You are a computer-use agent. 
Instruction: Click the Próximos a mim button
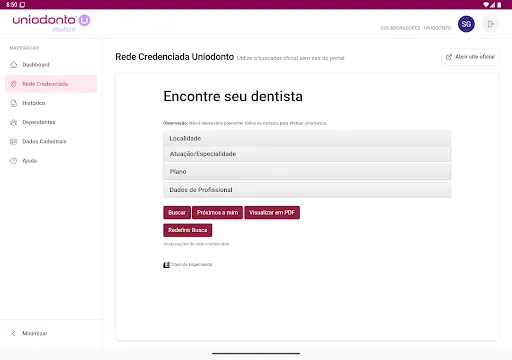(217, 213)
